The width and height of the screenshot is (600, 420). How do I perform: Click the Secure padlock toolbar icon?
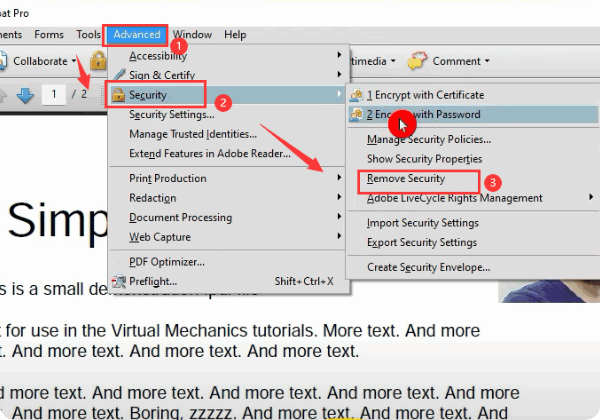[98, 61]
